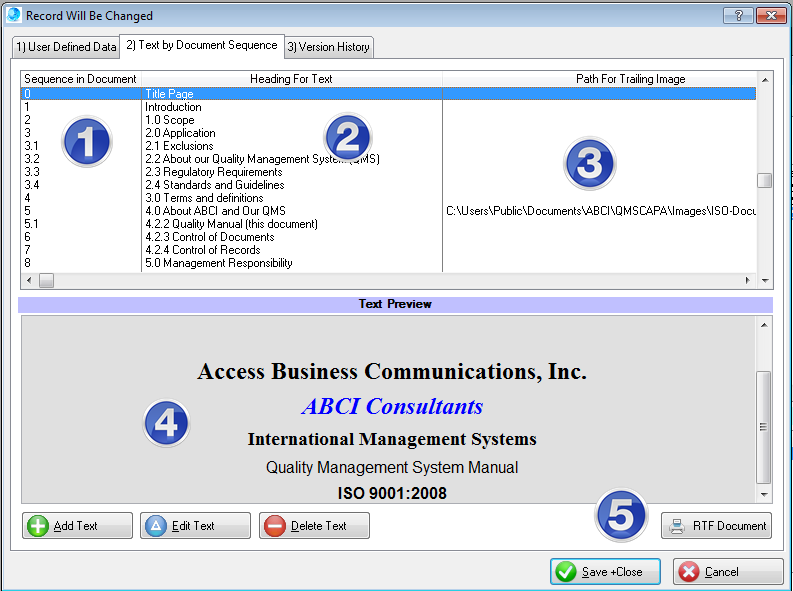793x591 pixels.
Task: Click the Cancel button label
Action: click(722, 572)
